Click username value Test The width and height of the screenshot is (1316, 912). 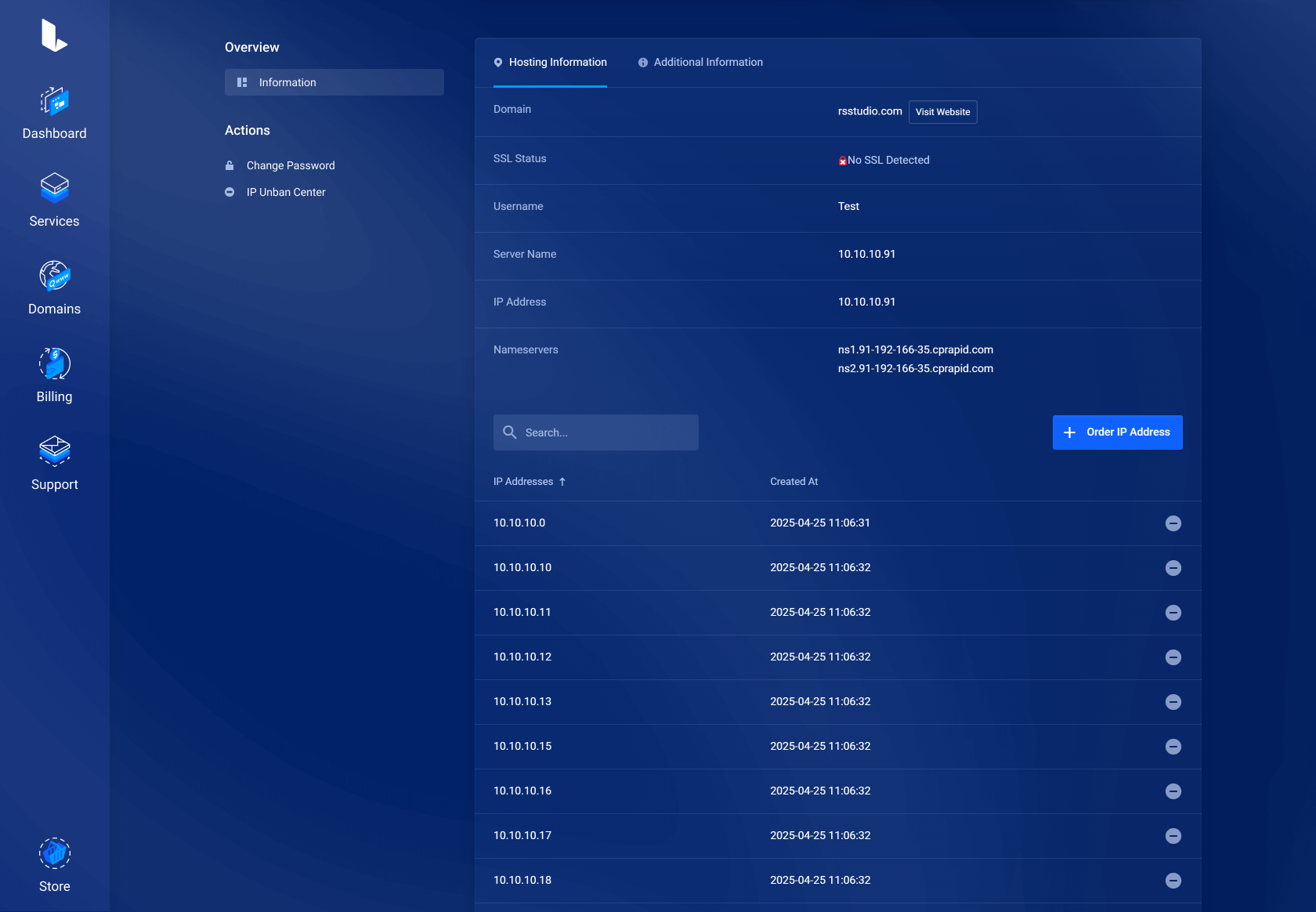848,206
